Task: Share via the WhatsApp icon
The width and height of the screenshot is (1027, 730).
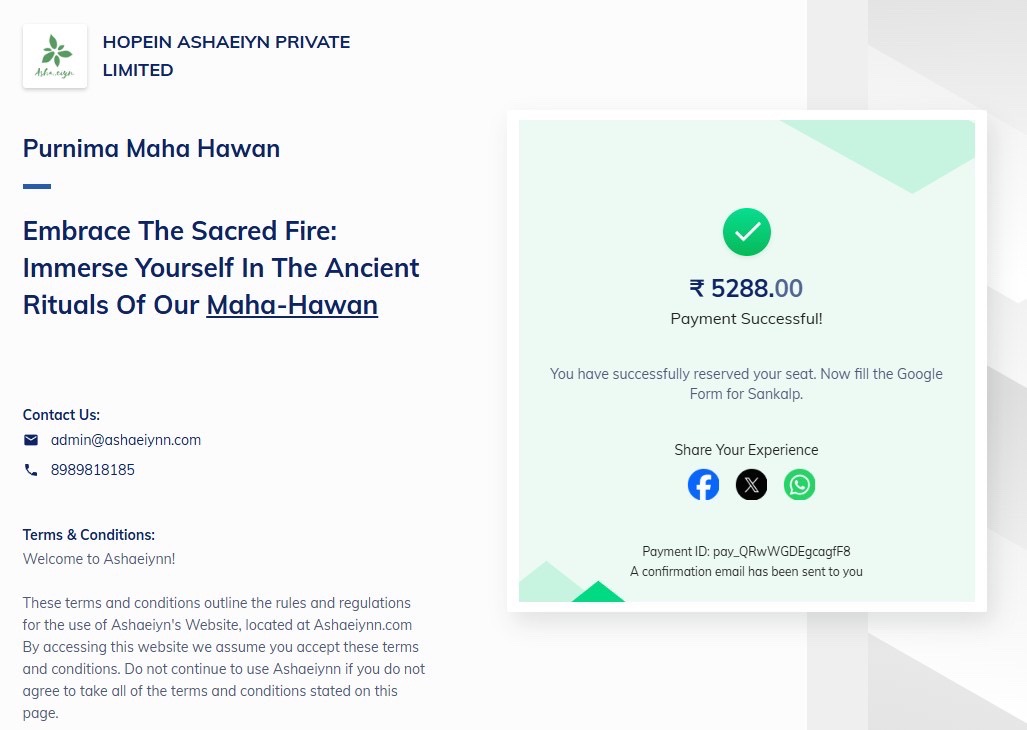Action: click(x=800, y=485)
